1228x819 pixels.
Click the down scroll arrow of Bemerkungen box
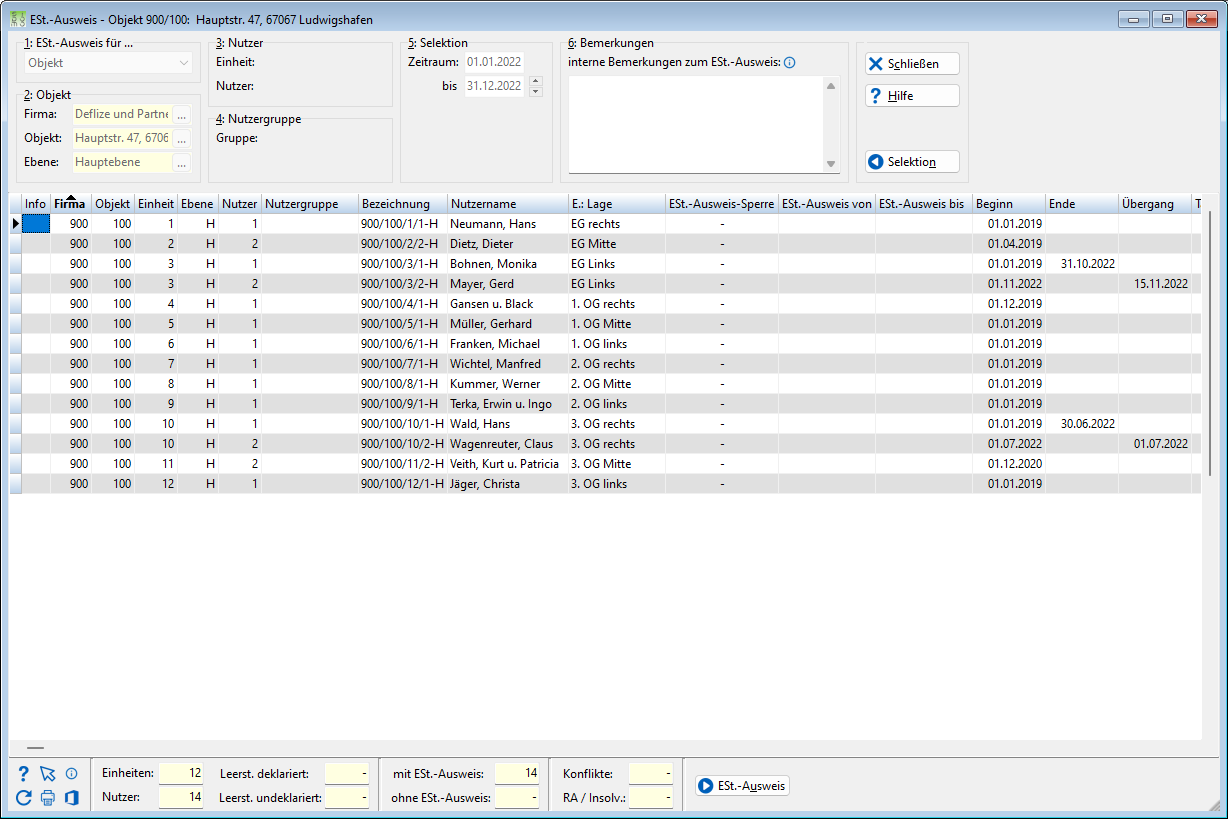point(831,164)
